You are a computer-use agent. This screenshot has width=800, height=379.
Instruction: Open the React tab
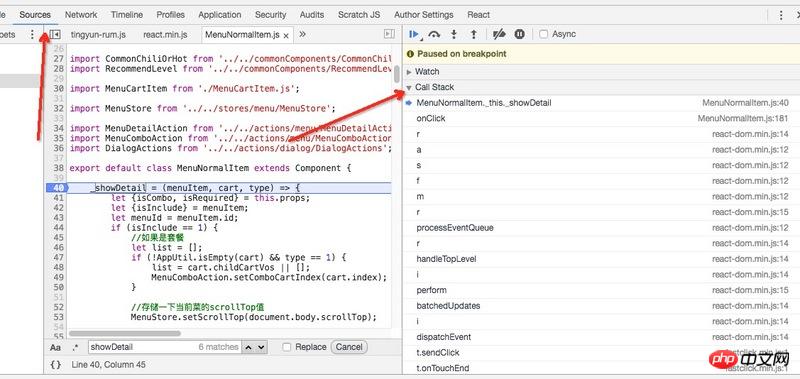479,15
